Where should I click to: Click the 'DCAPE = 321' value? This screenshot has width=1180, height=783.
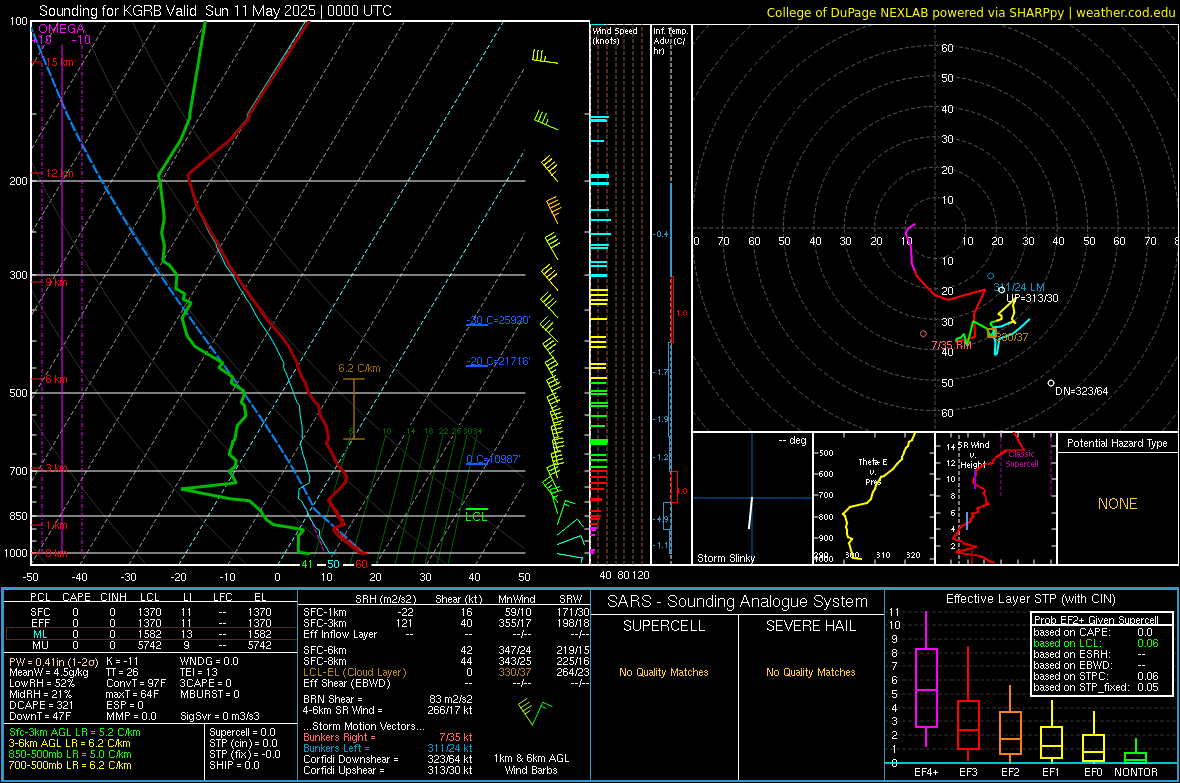tap(39, 705)
